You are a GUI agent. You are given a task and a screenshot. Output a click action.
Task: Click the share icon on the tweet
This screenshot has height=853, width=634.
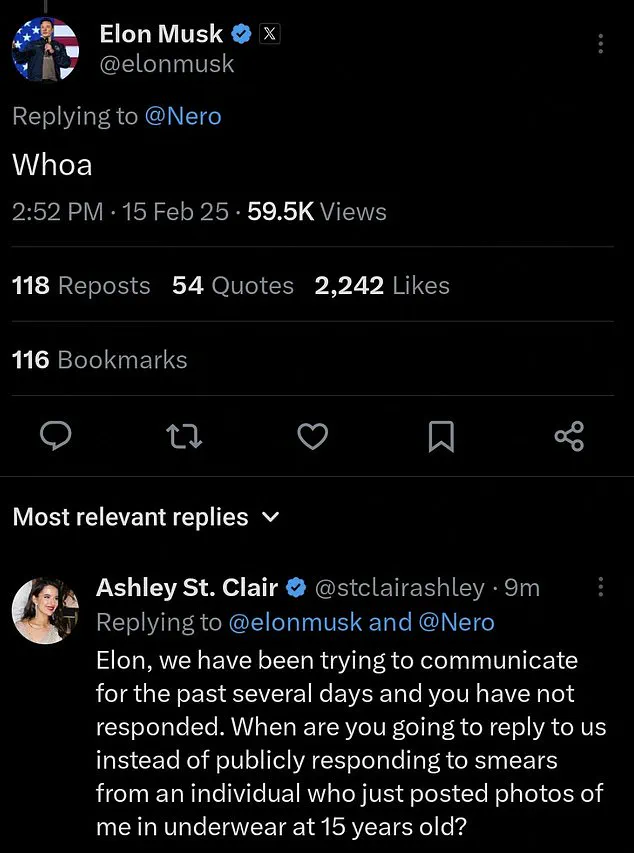pyautogui.click(x=569, y=436)
